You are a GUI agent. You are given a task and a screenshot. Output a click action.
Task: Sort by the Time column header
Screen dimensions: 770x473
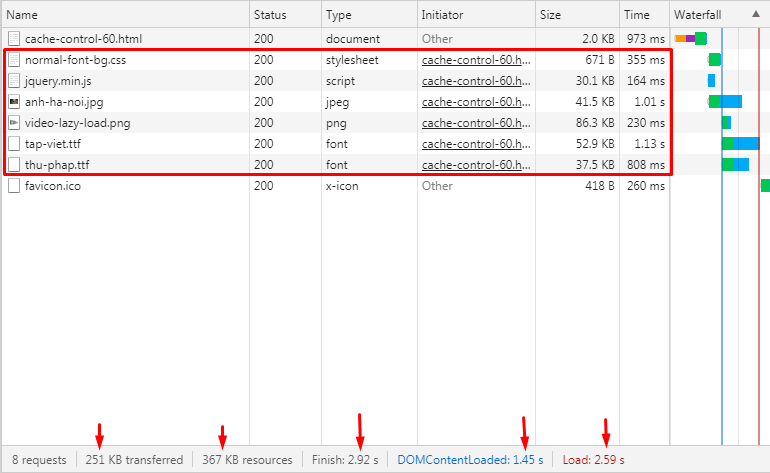(637, 15)
